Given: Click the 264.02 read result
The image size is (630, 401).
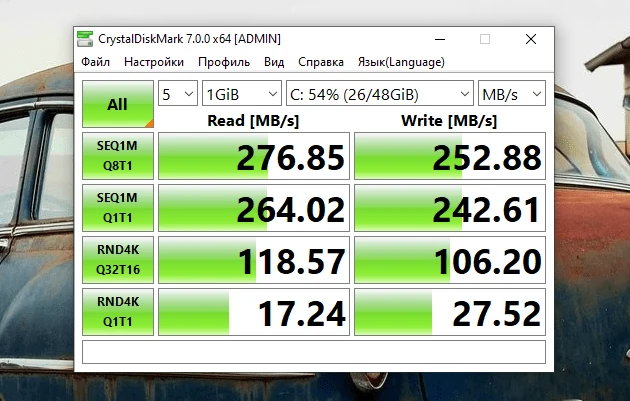Looking at the screenshot, I should point(254,208).
